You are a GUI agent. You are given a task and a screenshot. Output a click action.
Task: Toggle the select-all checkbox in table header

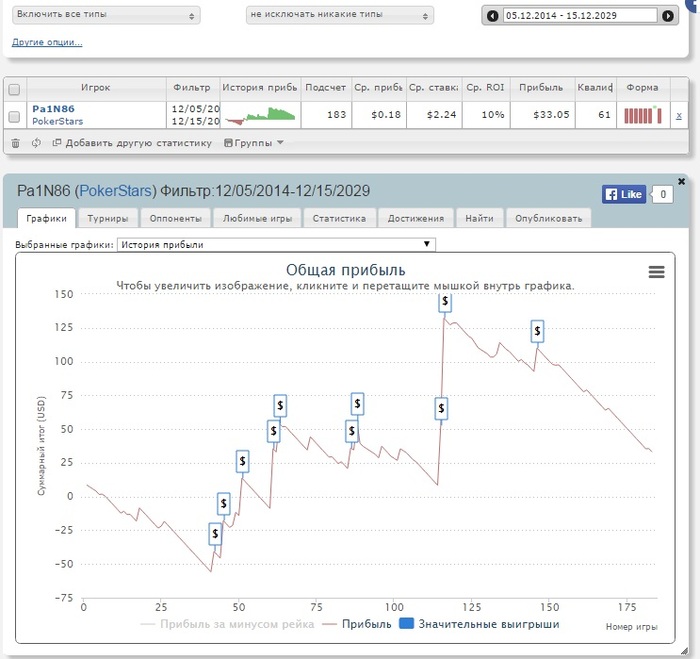coord(14,89)
